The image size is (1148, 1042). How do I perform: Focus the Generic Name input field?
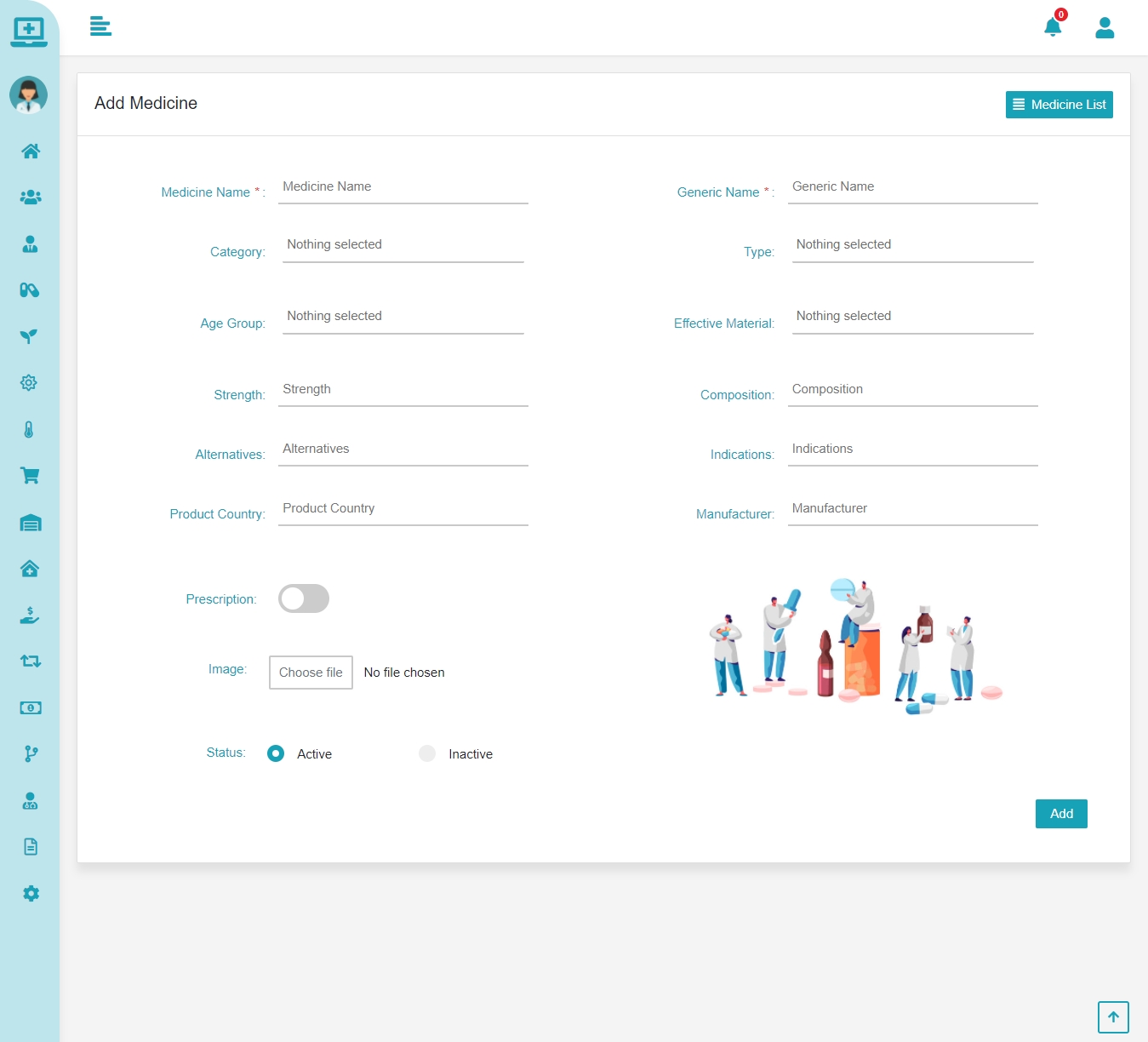point(912,187)
